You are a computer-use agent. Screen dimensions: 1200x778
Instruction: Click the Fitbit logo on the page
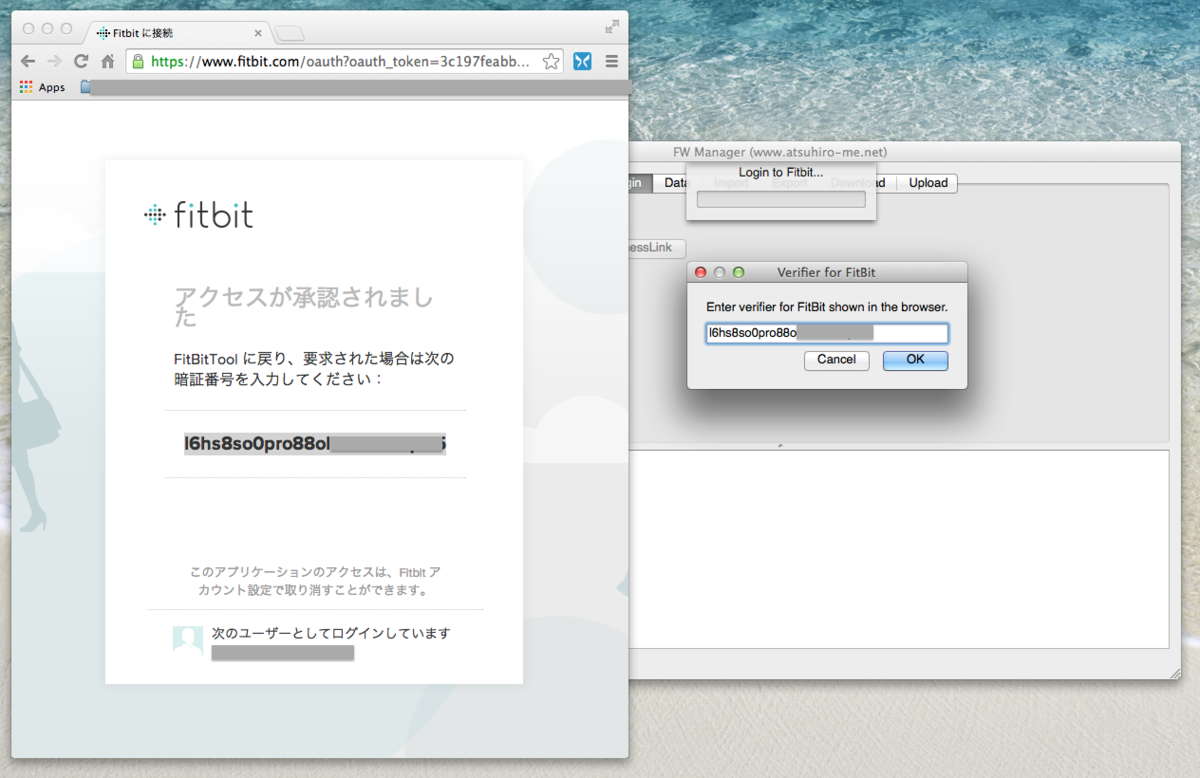(199, 214)
